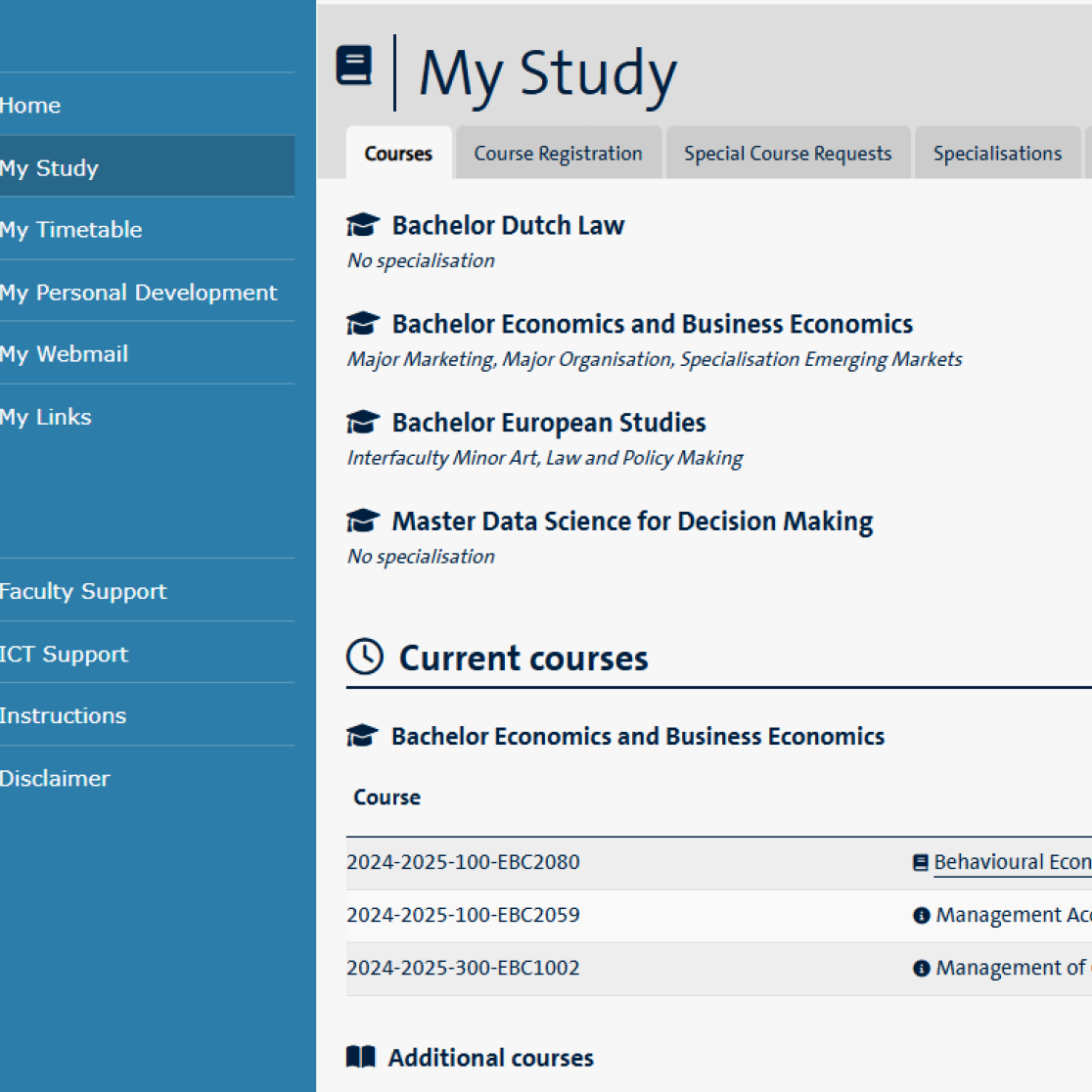Switch to the Course Registration tab

coord(558,154)
